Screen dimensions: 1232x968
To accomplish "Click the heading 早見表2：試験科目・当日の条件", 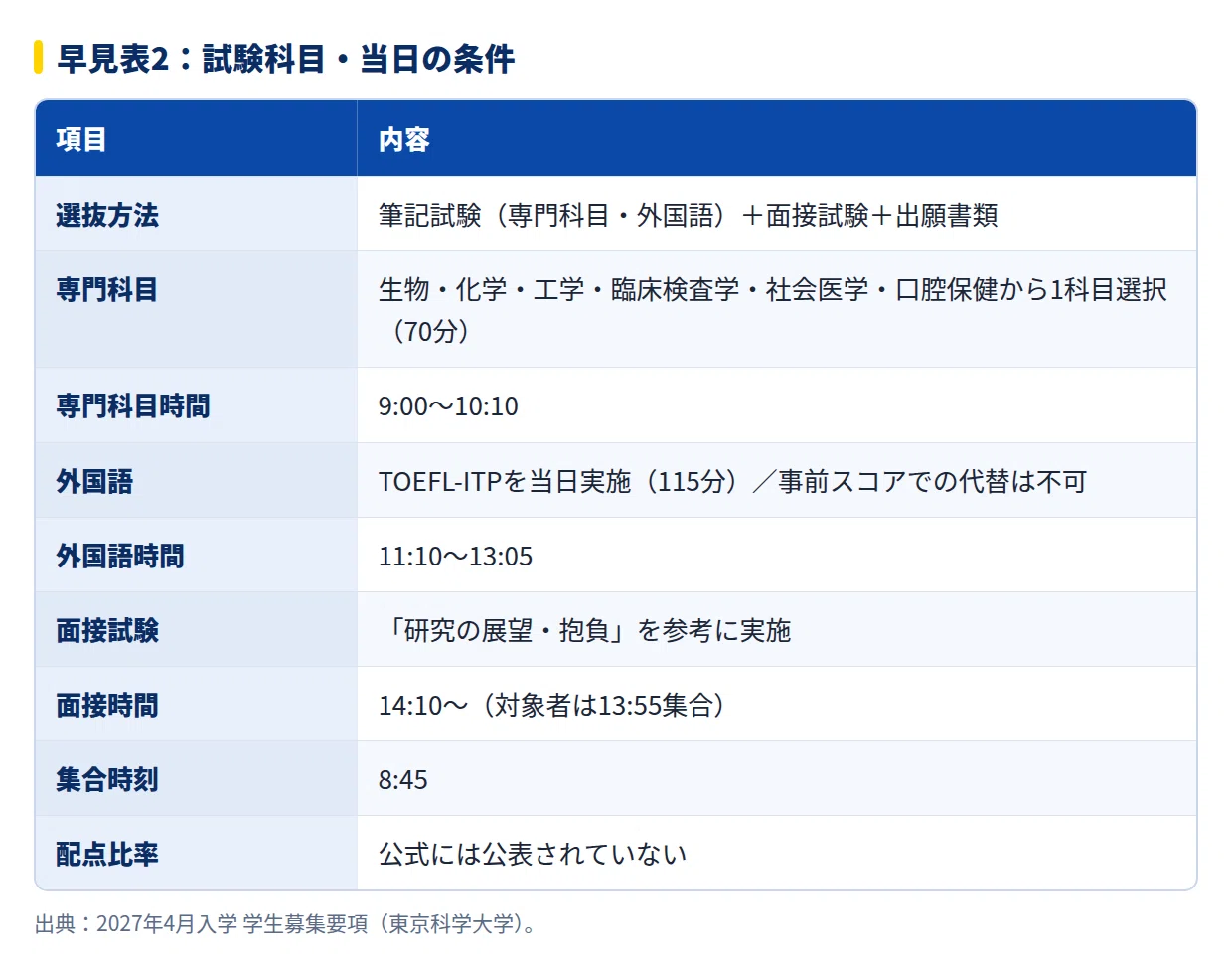I will [x=286, y=59].
